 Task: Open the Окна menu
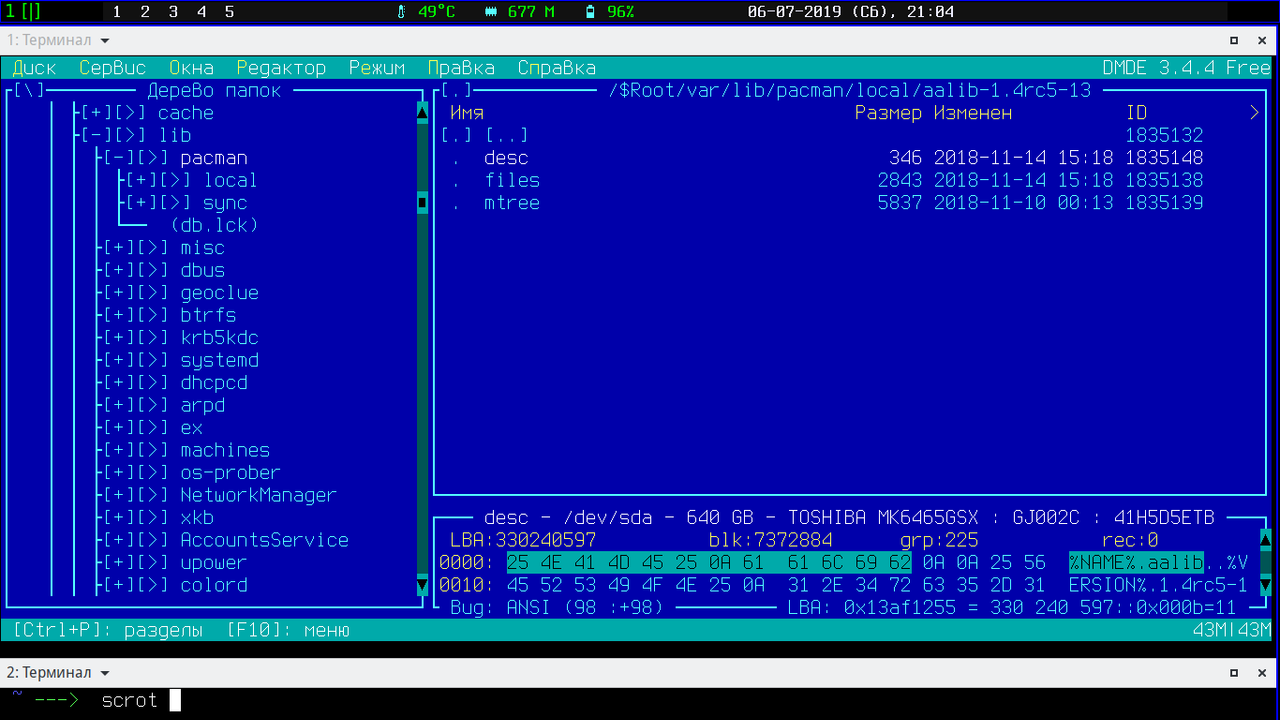coord(191,68)
